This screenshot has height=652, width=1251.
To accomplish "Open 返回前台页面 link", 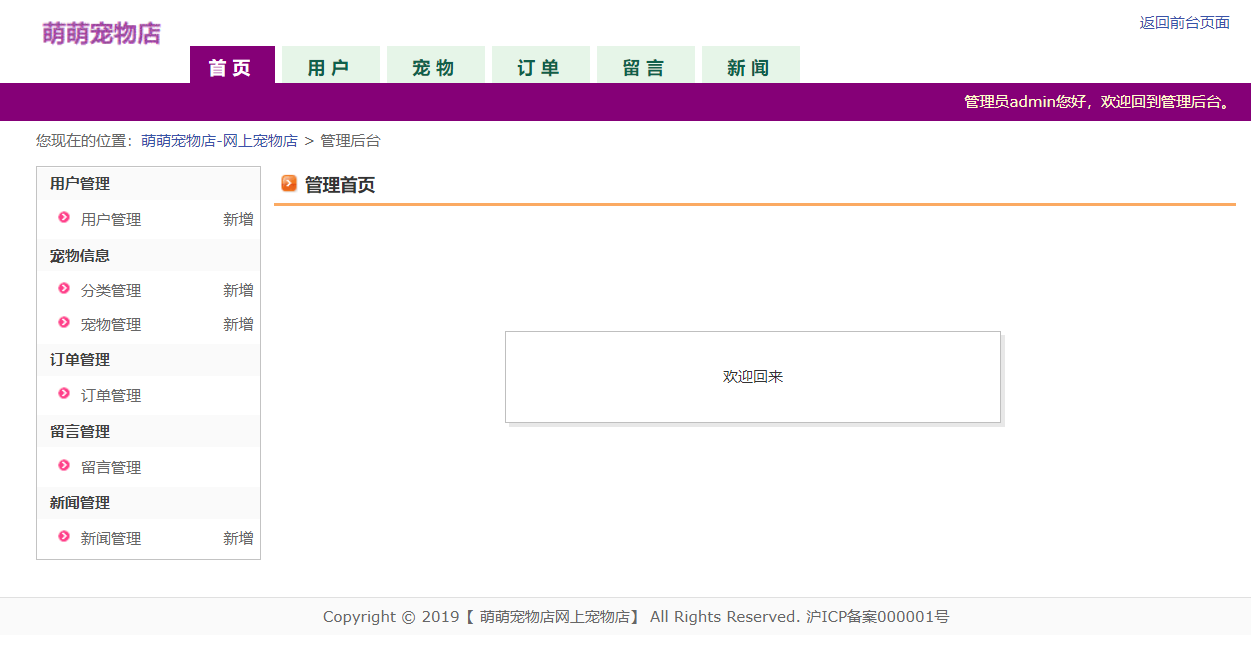I will pos(1184,22).
